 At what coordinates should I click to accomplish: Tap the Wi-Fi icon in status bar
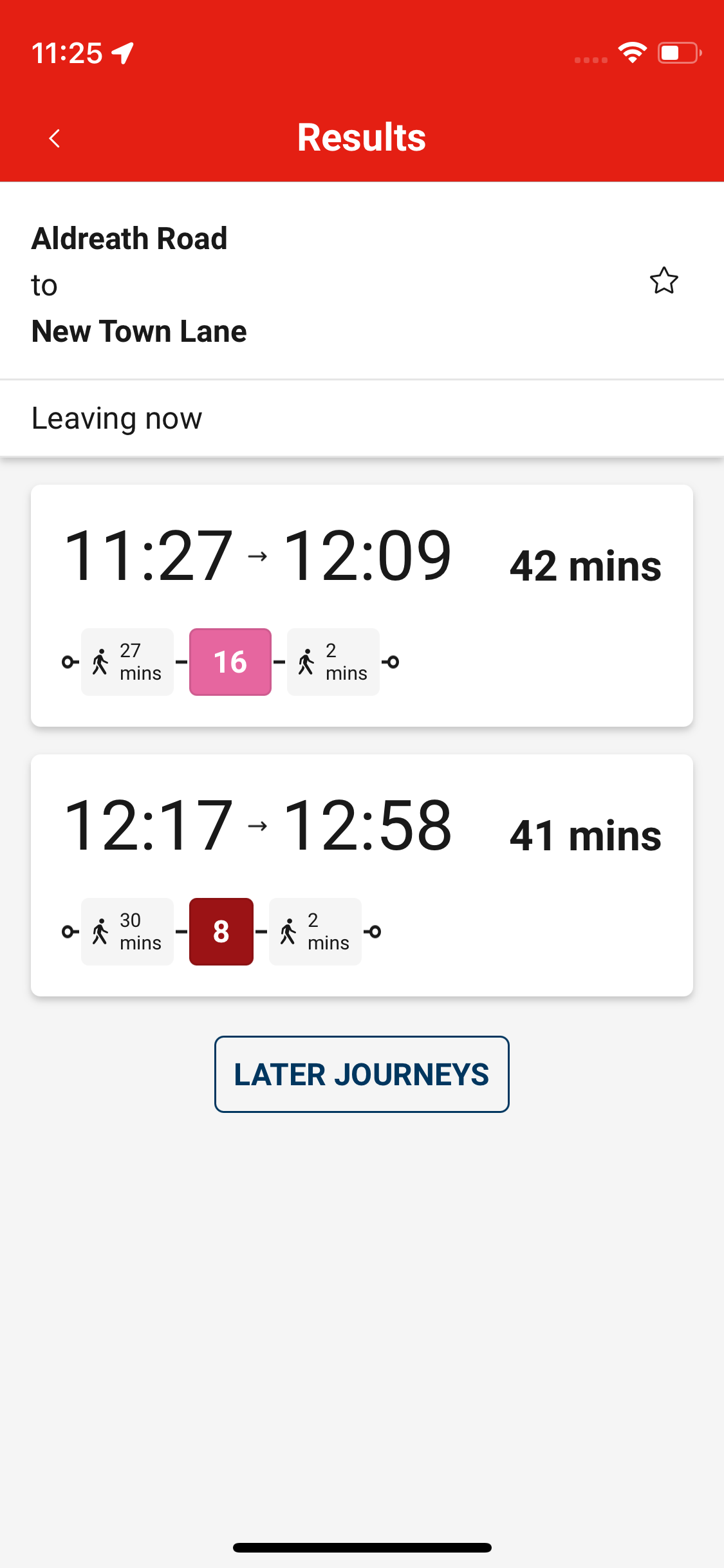coord(633,53)
